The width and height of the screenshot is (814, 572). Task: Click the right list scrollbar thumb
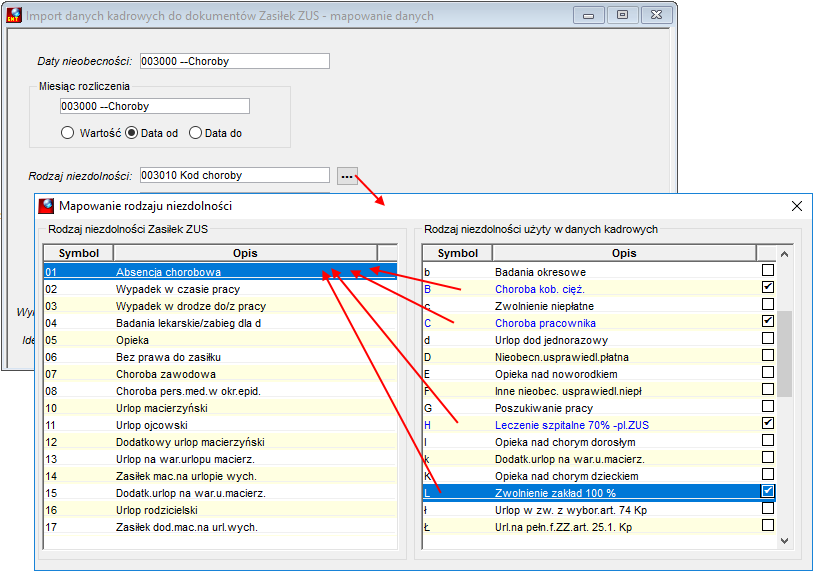(x=784, y=354)
